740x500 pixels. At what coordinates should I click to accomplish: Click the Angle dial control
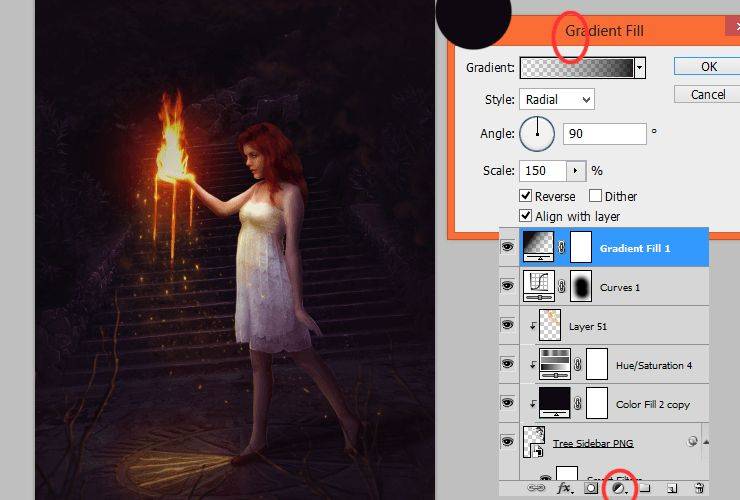tap(537, 134)
